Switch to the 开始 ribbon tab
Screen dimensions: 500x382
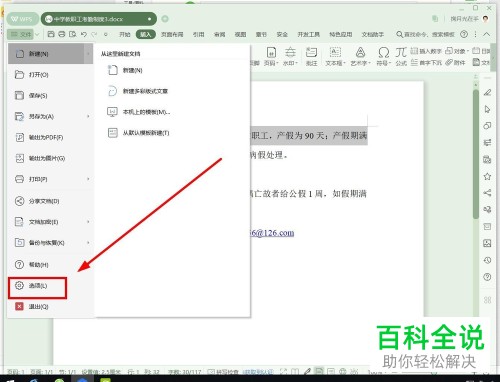125,34
